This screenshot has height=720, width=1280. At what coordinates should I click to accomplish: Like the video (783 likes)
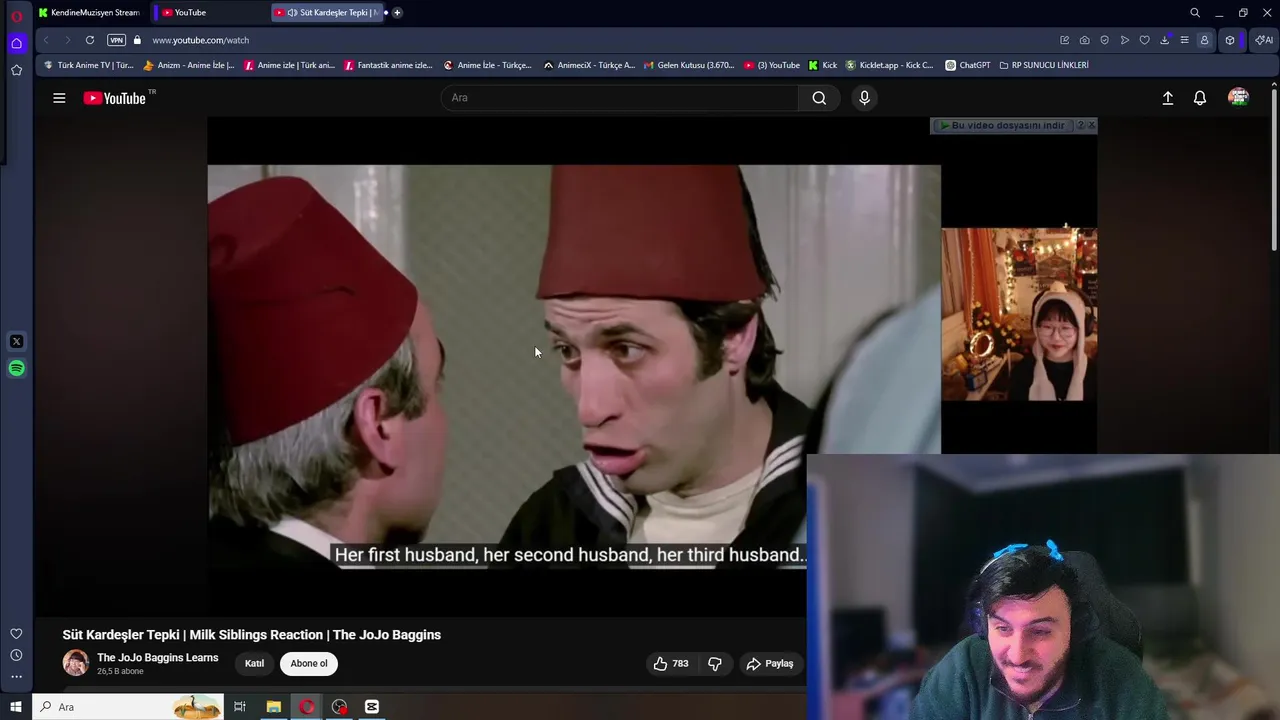pyautogui.click(x=670, y=663)
